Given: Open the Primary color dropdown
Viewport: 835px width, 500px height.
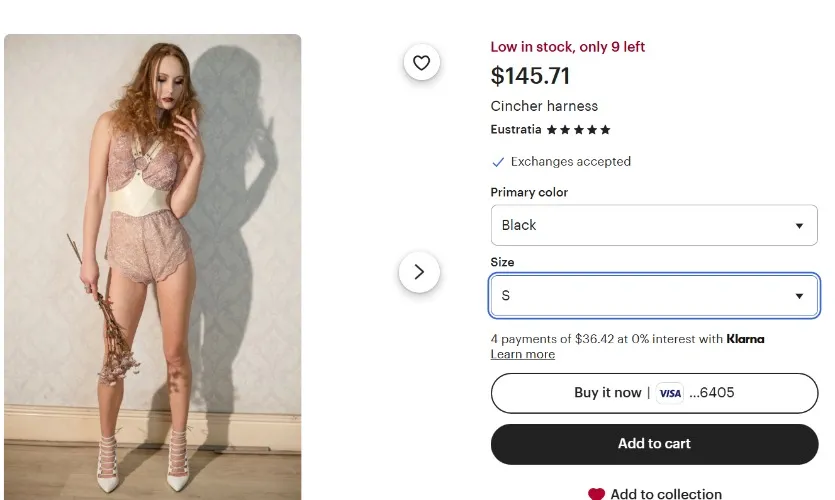Looking at the screenshot, I should pyautogui.click(x=653, y=225).
